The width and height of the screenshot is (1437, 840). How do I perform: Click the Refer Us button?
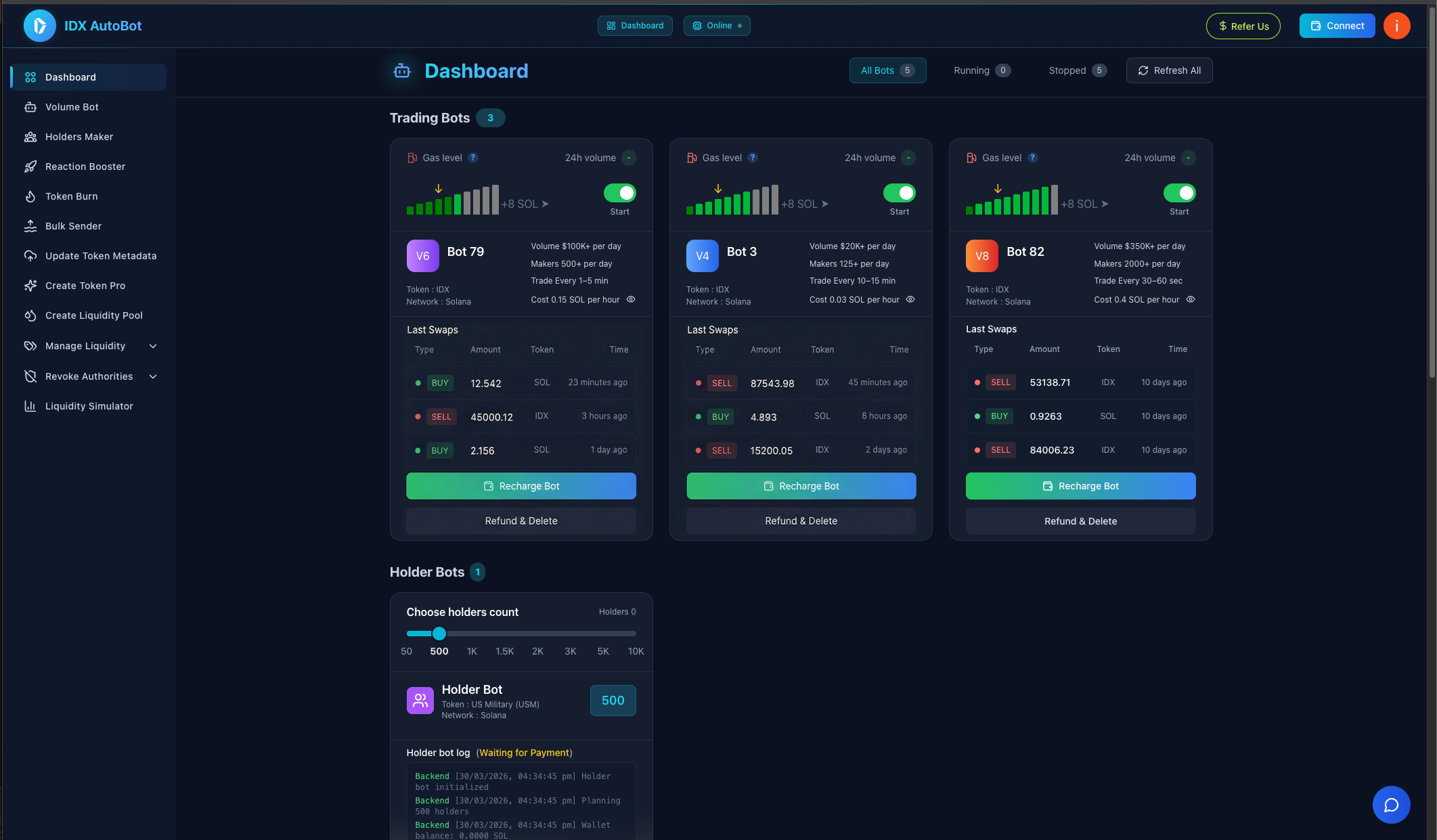coord(1243,26)
